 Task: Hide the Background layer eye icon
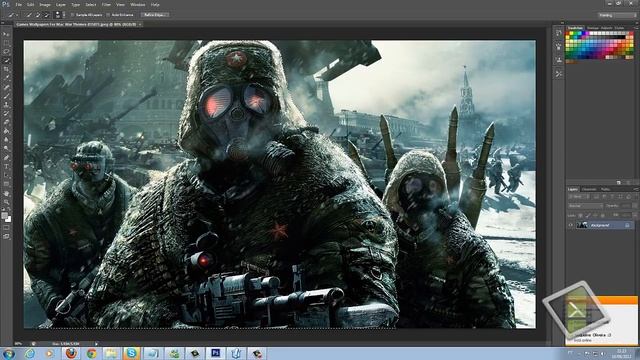[571, 225]
